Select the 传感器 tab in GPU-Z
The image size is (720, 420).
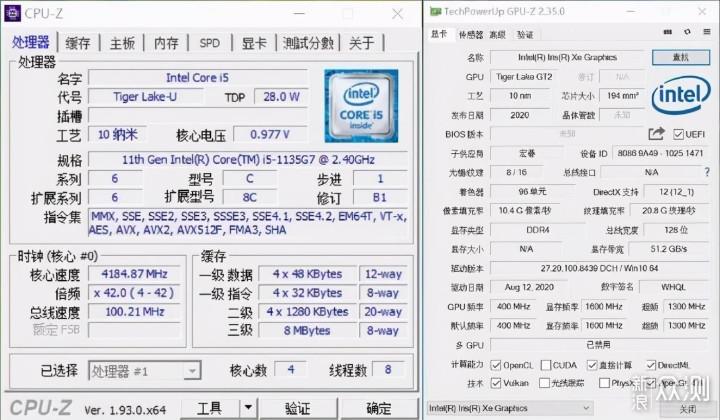point(471,34)
